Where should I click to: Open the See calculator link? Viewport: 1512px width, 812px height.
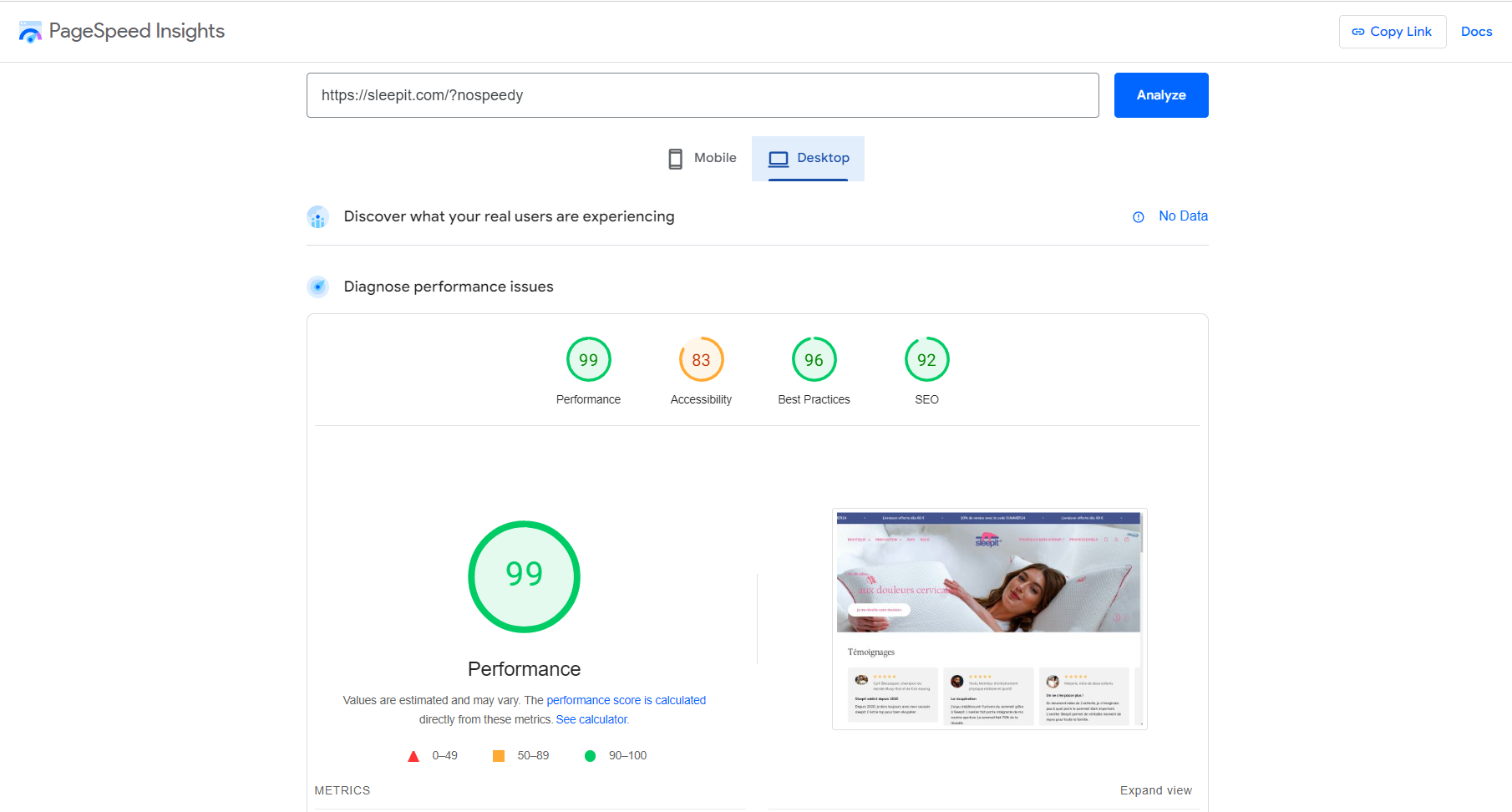[591, 720]
